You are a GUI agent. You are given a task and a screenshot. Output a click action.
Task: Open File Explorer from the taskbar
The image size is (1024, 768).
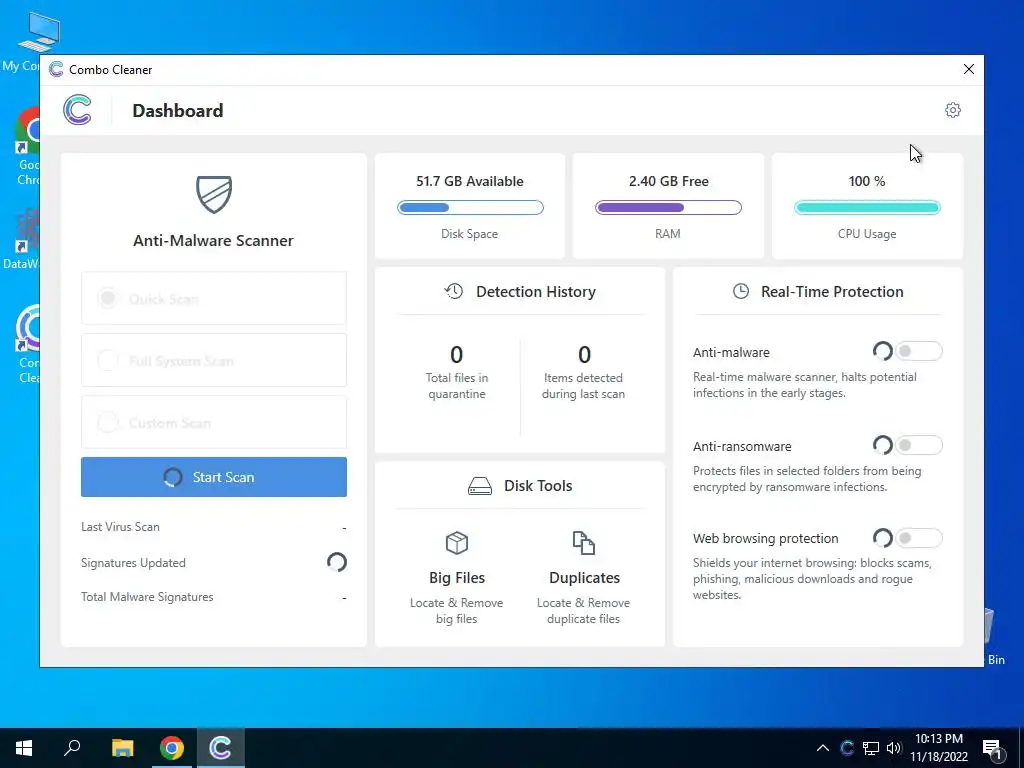[x=122, y=748]
